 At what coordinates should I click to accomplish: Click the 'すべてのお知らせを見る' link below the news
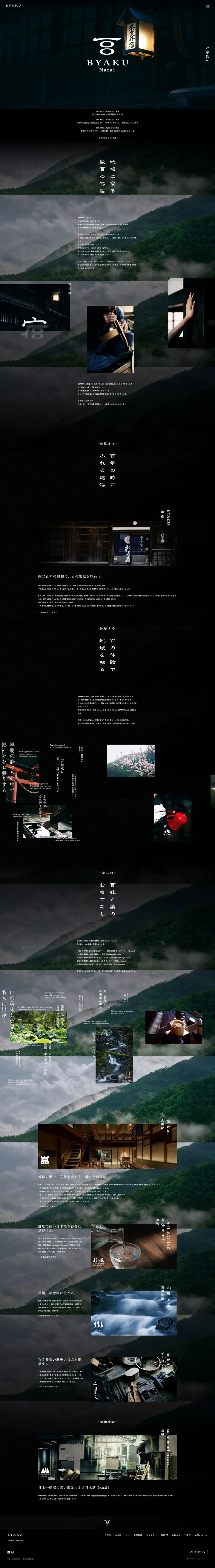click(107, 138)
